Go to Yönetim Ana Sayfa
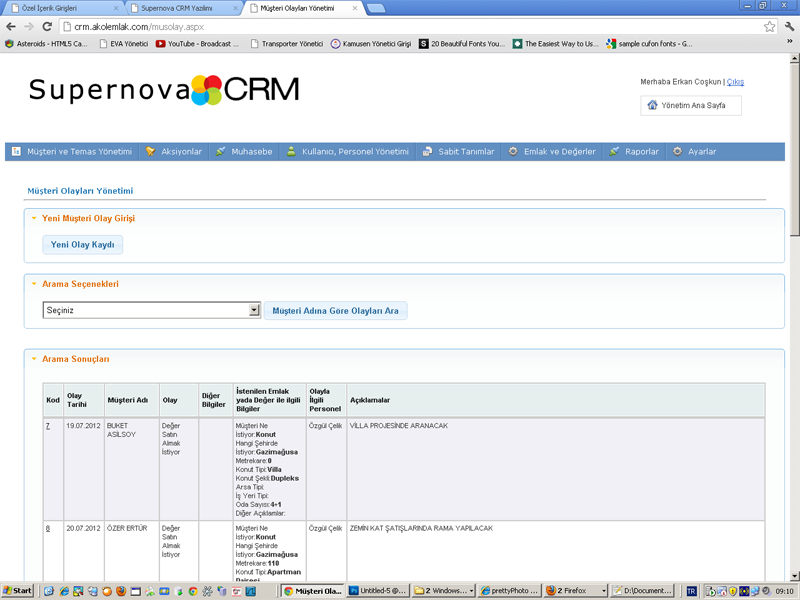This screenshot has width=800, height=600. 691,106
